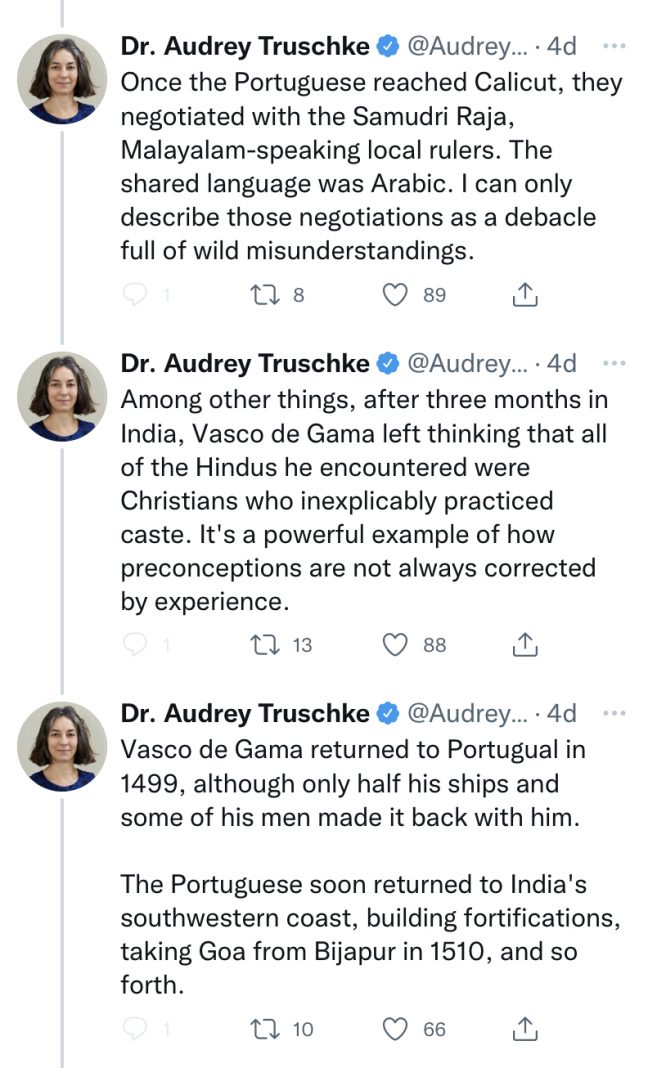
Task: Click the 4d timestamp on the second tweet
Action: (560, 363)
